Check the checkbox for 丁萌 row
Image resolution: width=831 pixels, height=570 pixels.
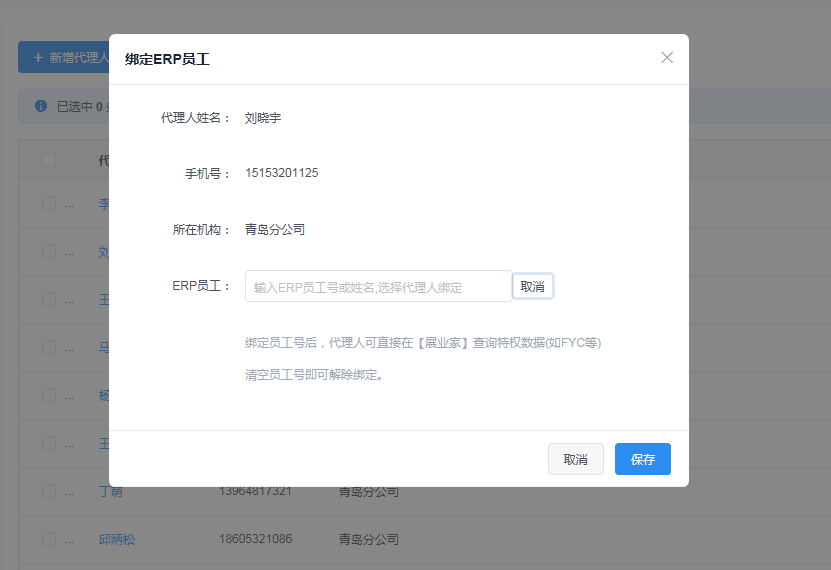(x=49, y=490)
